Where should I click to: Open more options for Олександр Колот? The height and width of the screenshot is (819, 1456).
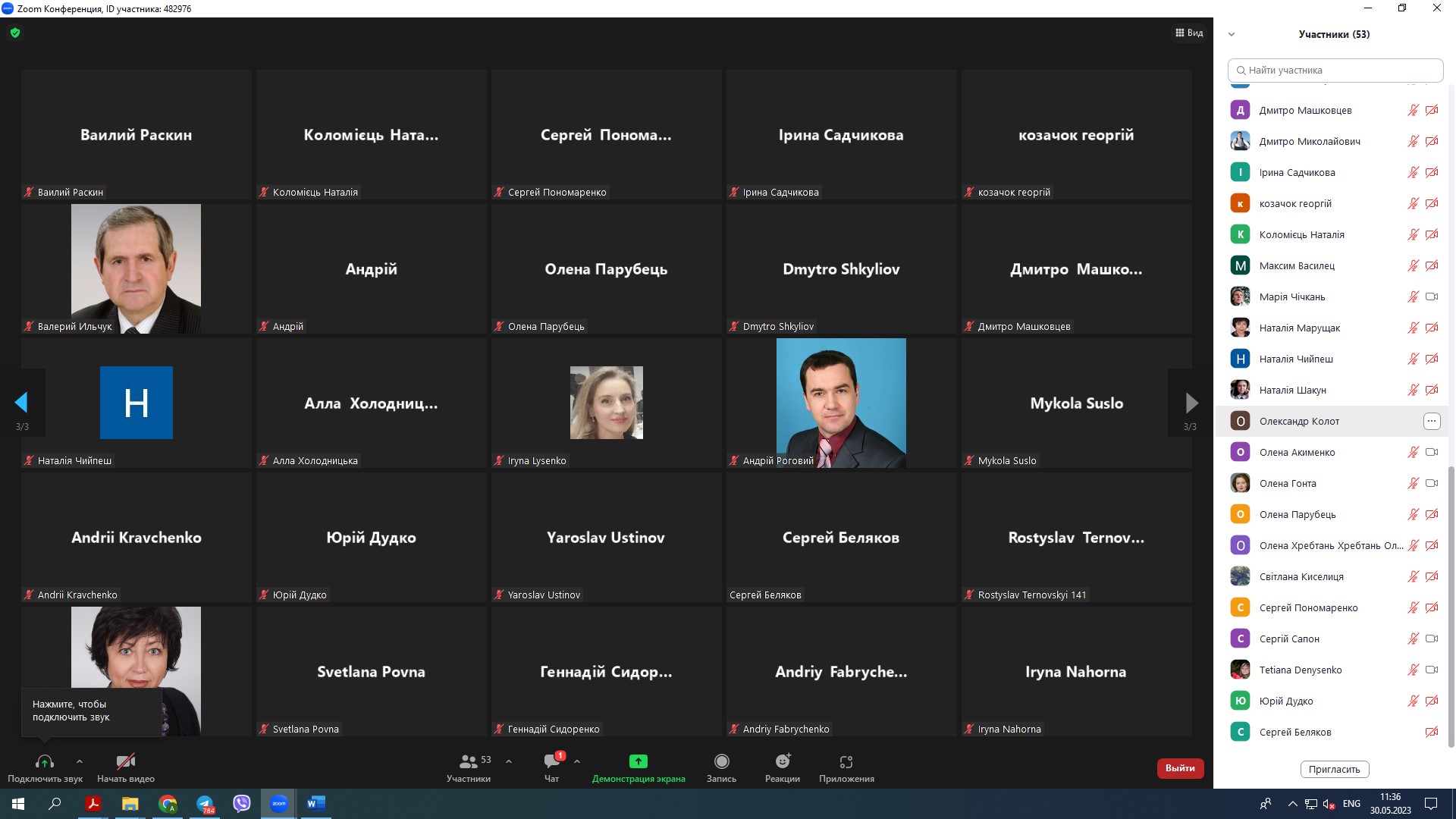click(1431, 421)
